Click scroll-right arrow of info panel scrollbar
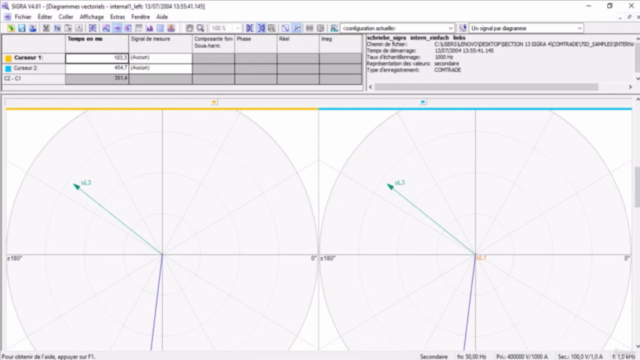640x360 pixels. 630,87
